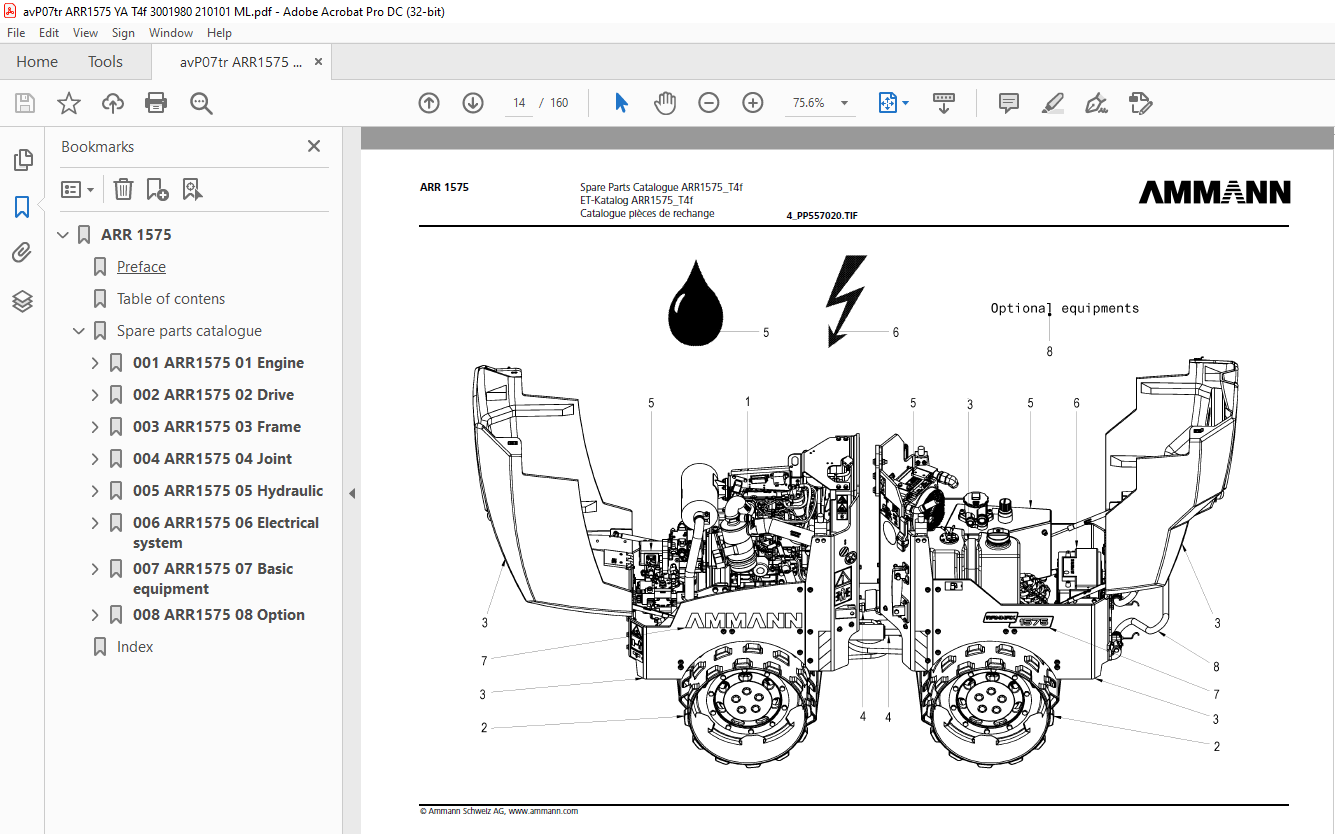The width and height of the screenshot is (1335, 834).
Task: Print the document
Action: click(x=156, y=103)
